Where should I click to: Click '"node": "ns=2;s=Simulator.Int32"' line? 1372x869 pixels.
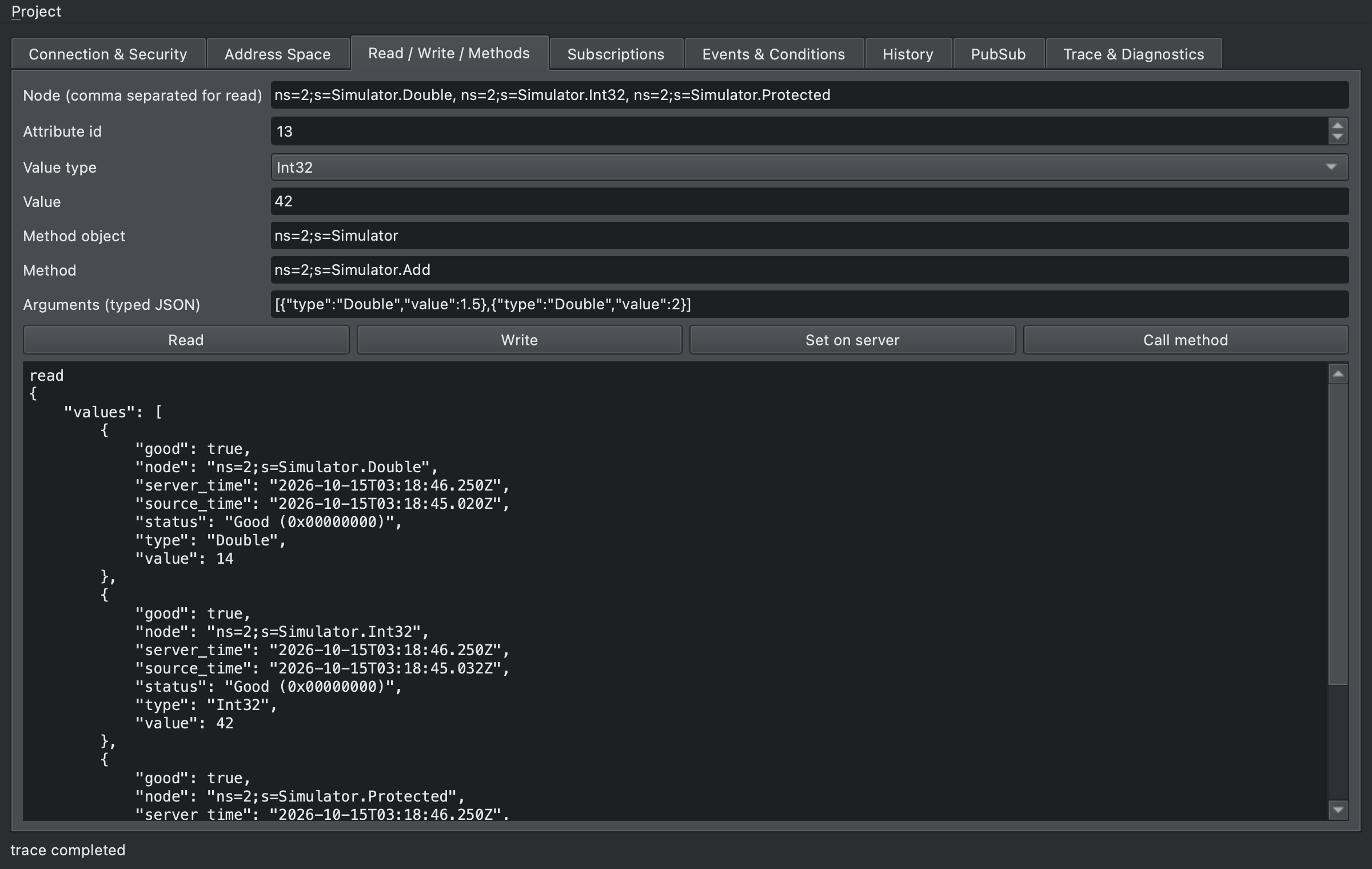point(282,632)
